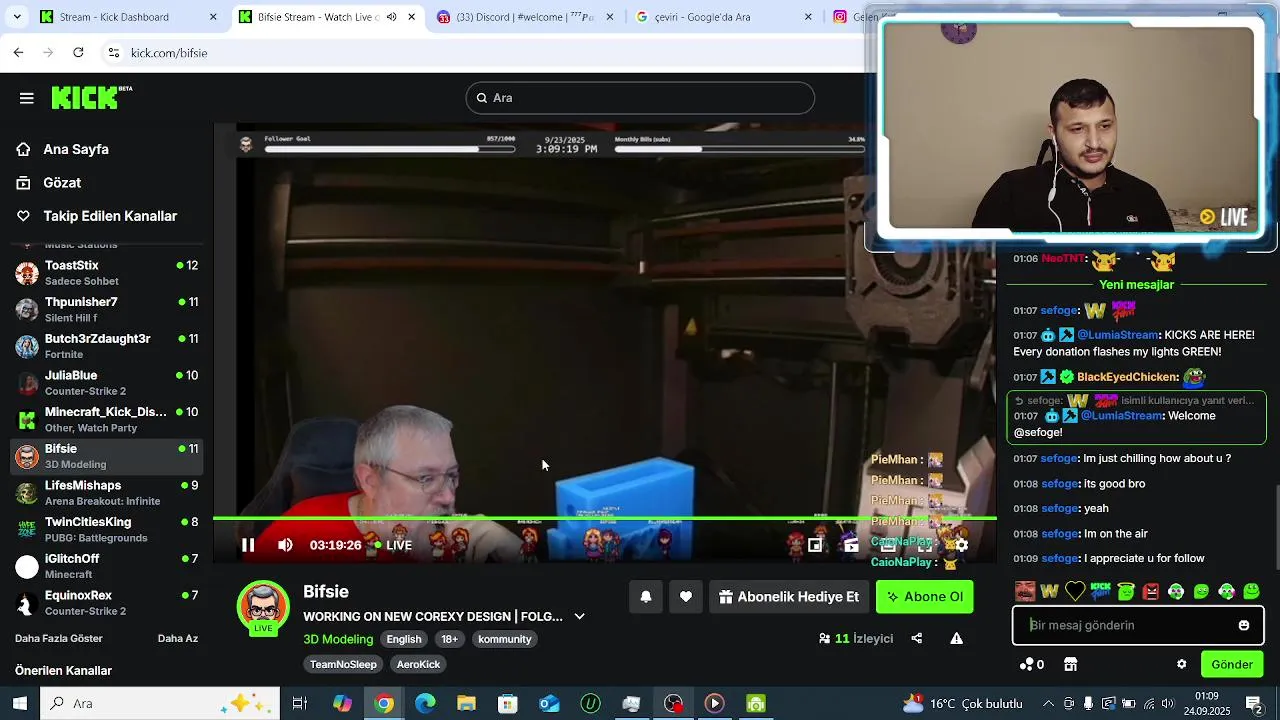Open JuliaBlue channel in sidebar
This screenshot has width=1280, height=720.
point(106,383)
